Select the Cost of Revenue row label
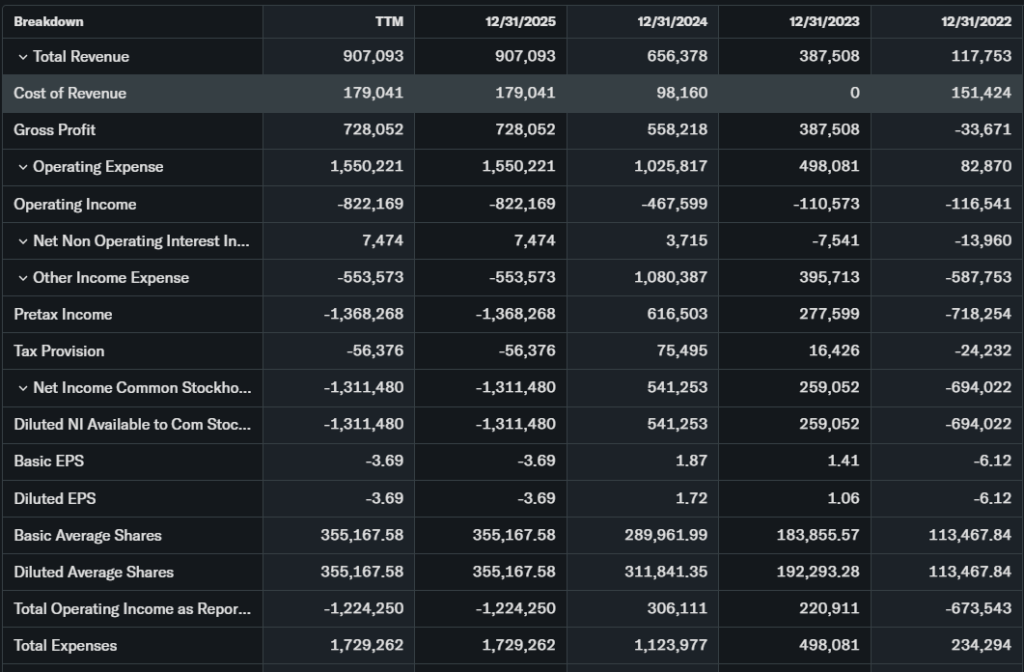Image resolution: width=1024 pixels, height=672 pixels. (x=70, y=93)
